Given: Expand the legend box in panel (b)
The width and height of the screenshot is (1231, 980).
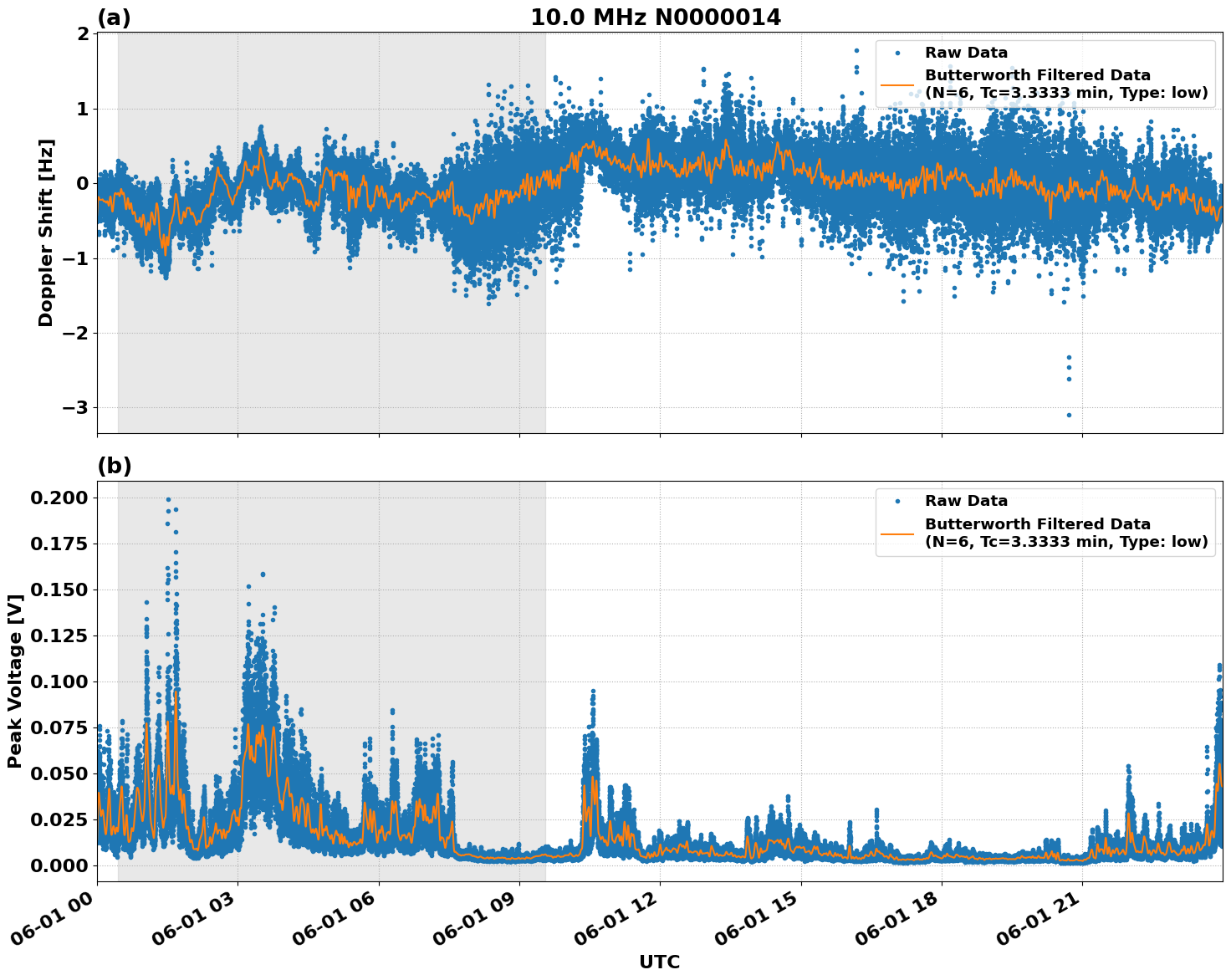Looking at the screenshot, I should point(1045,521).
